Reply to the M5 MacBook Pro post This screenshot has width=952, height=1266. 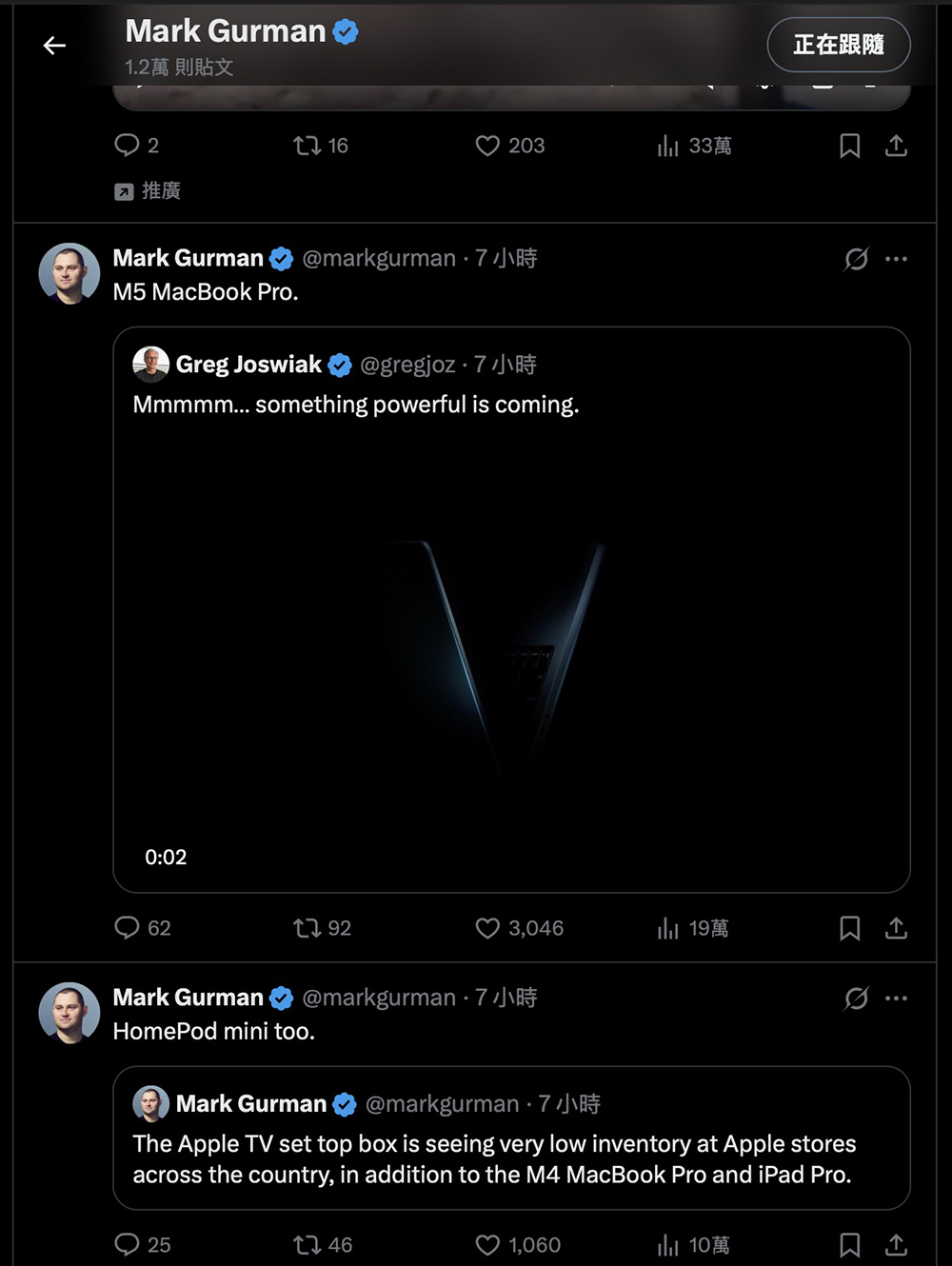(x=128, y=928)
